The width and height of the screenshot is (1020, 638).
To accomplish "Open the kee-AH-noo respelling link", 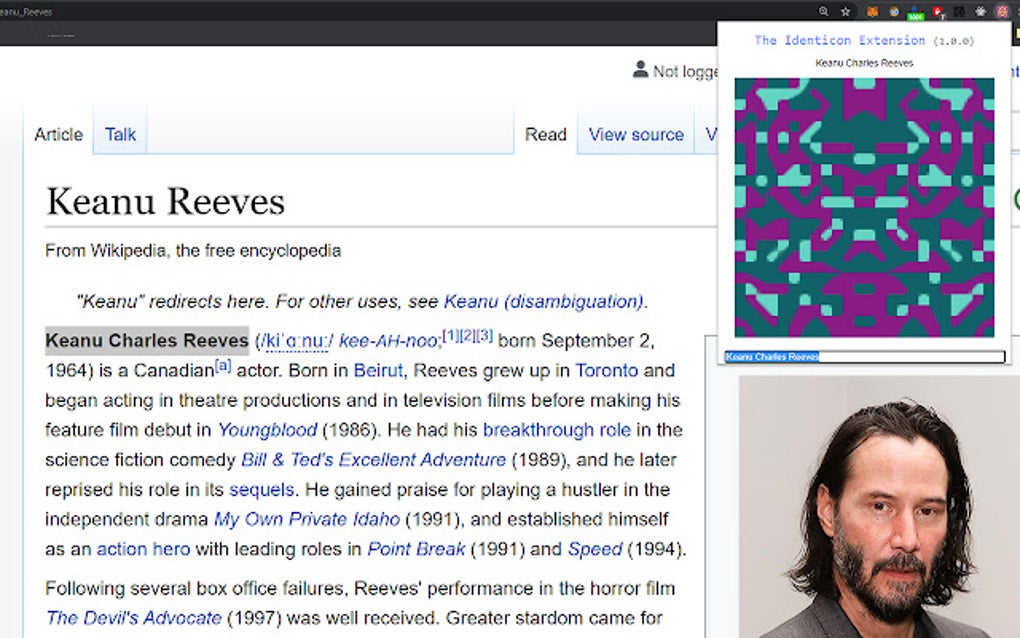I will (388, 341).
